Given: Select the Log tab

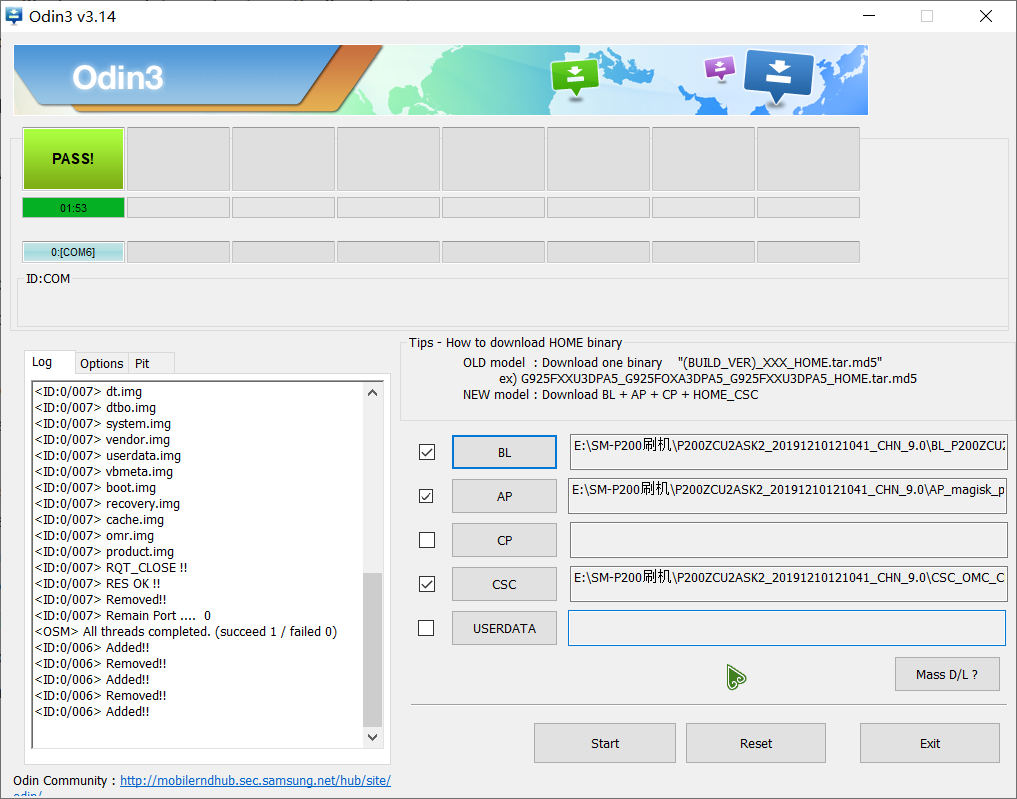Looking at the screenshot, I should pyautogui.click(x=42, y=362).
